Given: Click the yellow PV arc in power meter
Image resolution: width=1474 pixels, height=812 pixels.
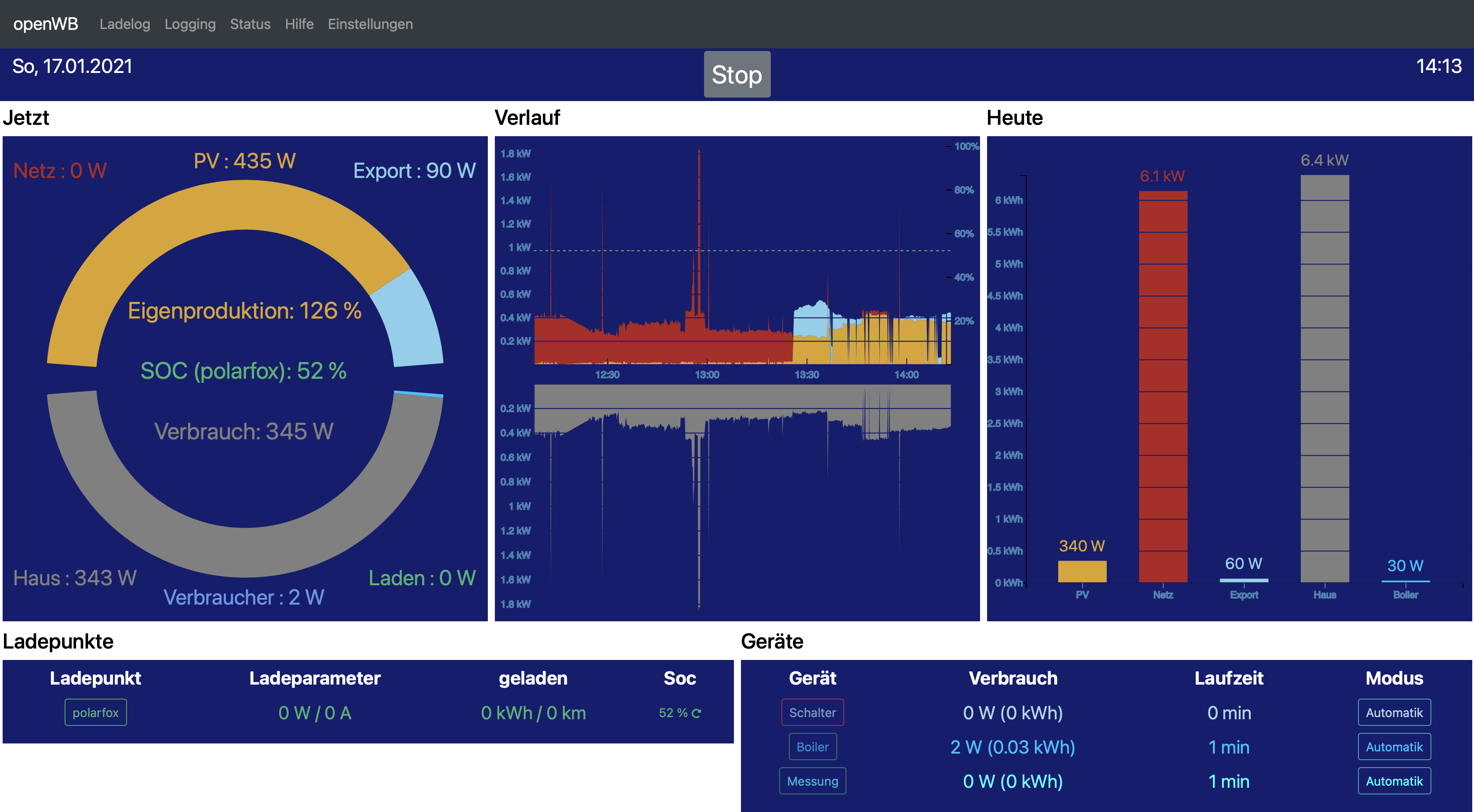Looking at the screenshot, I should click(229, 206).
